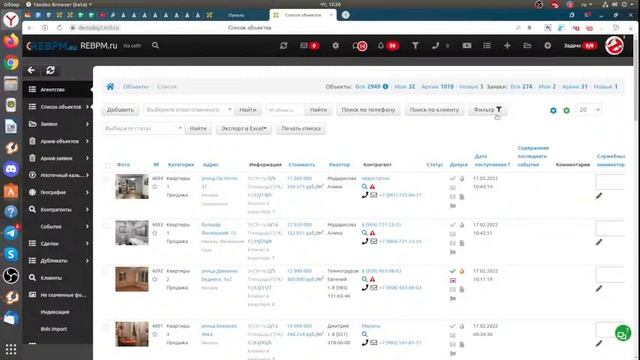The height and width of the screenshot is (360, 640).
Task: Open the notifications bell icon
Action: coord(380,46)
